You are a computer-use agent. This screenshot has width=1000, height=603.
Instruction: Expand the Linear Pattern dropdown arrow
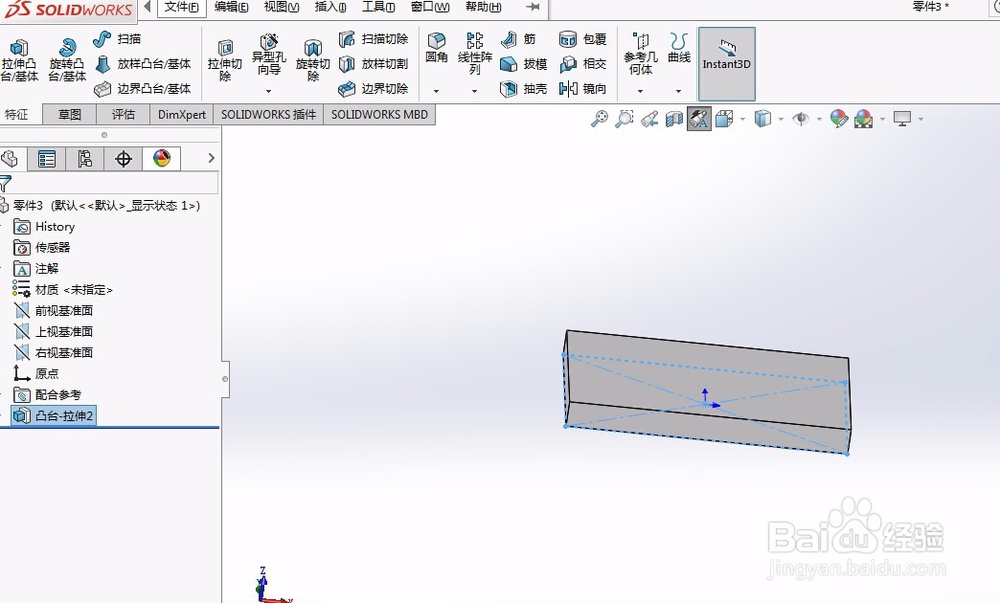coord(474,91)
